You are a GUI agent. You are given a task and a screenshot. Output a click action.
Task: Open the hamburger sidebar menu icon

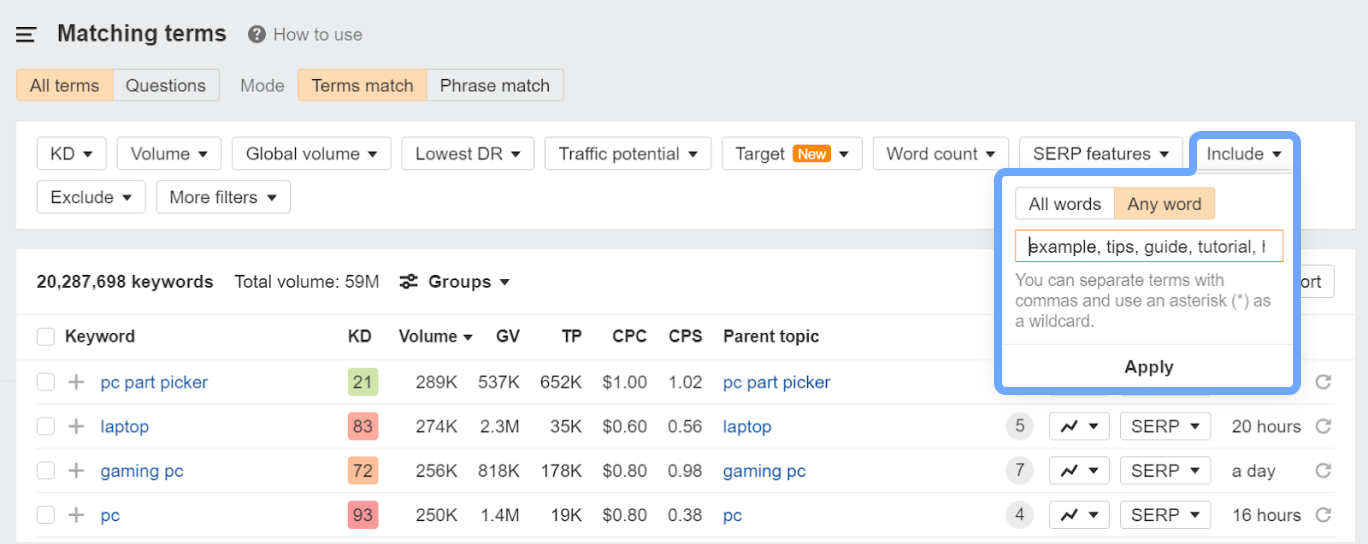click(26, 34)
